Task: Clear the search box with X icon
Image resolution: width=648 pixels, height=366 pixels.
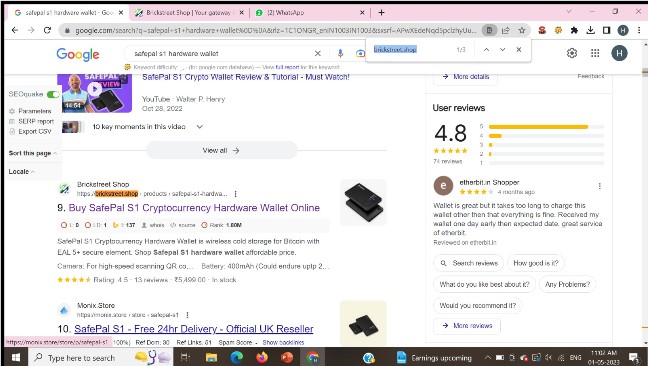Action: pos(317,53)
